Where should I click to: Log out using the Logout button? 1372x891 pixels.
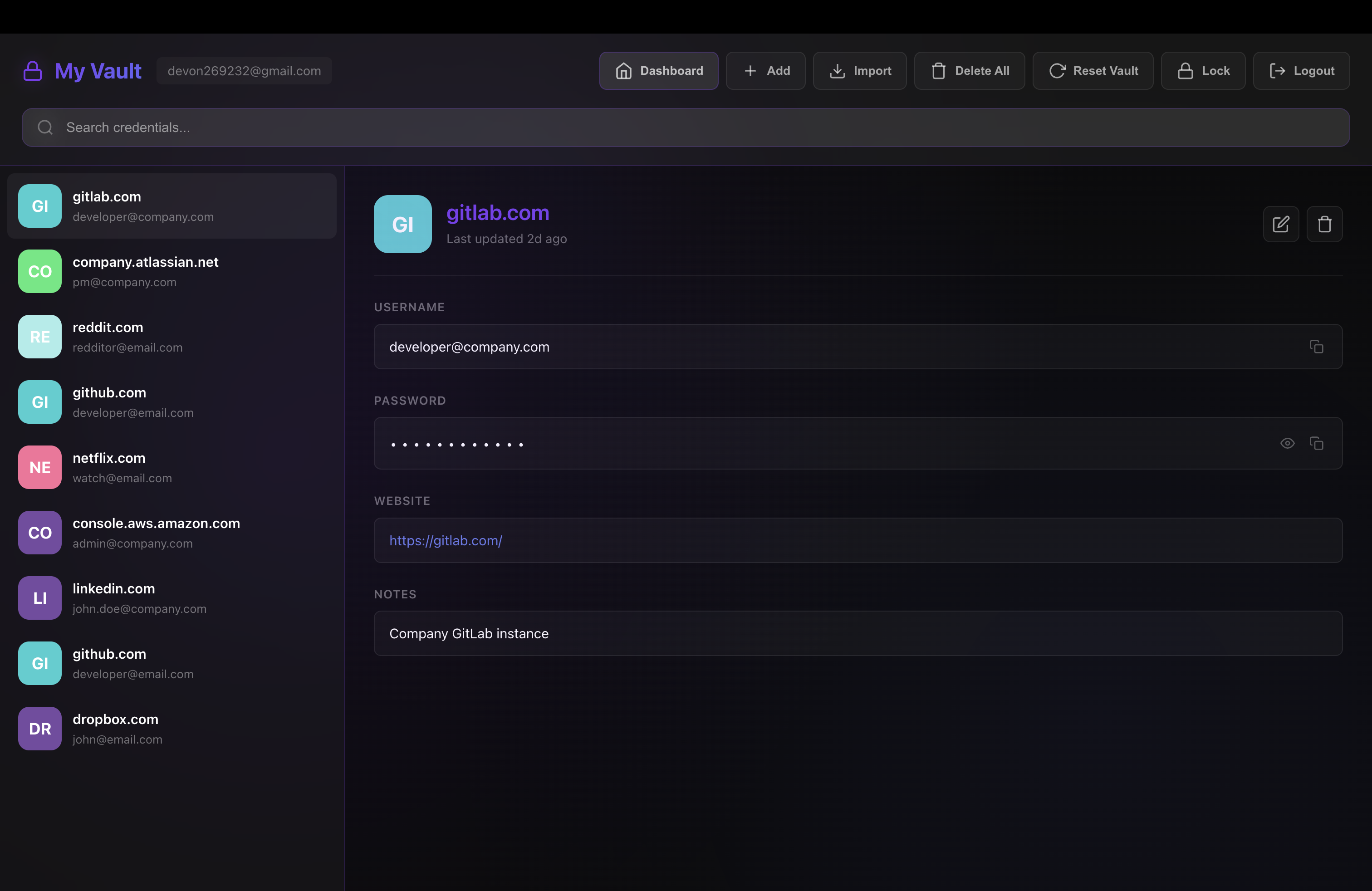[x=1301, y=71]
